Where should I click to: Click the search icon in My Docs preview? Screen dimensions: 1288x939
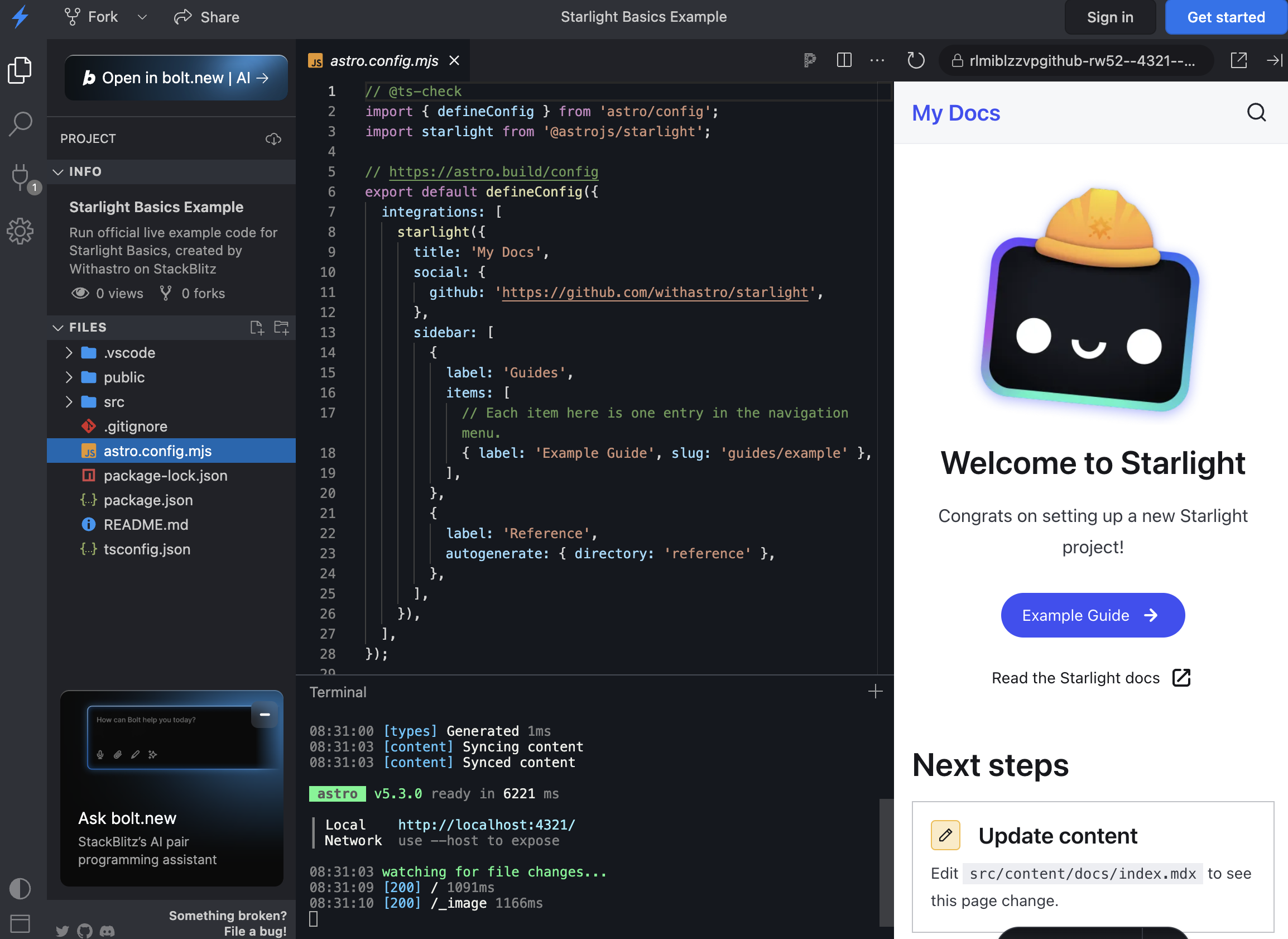(1257, 113)
